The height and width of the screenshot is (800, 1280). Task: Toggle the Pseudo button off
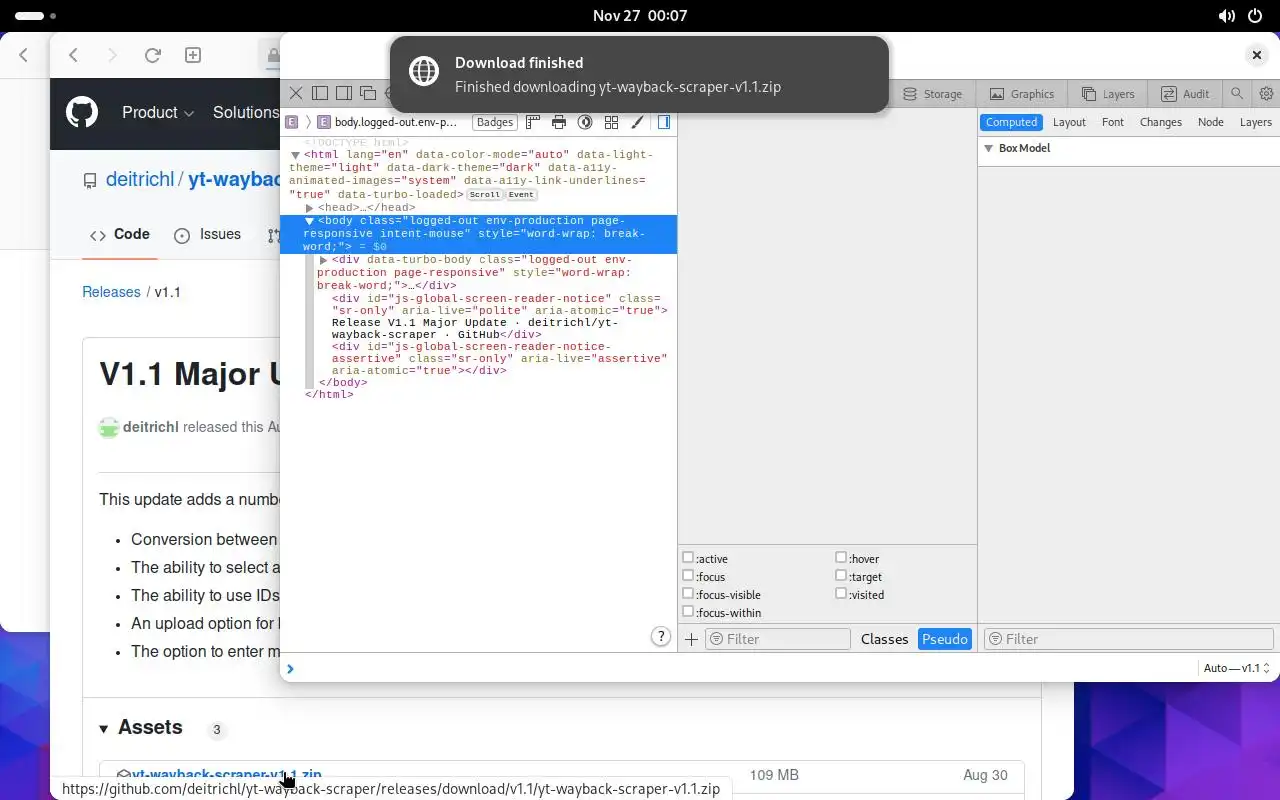coord(945,639)
